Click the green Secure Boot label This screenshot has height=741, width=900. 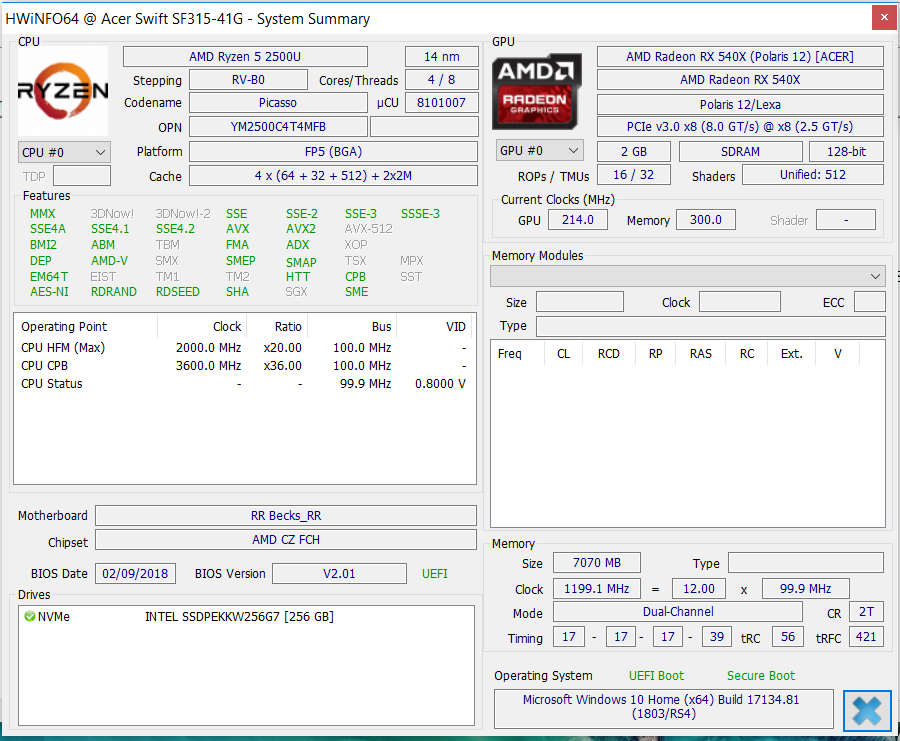click(761, 676)
